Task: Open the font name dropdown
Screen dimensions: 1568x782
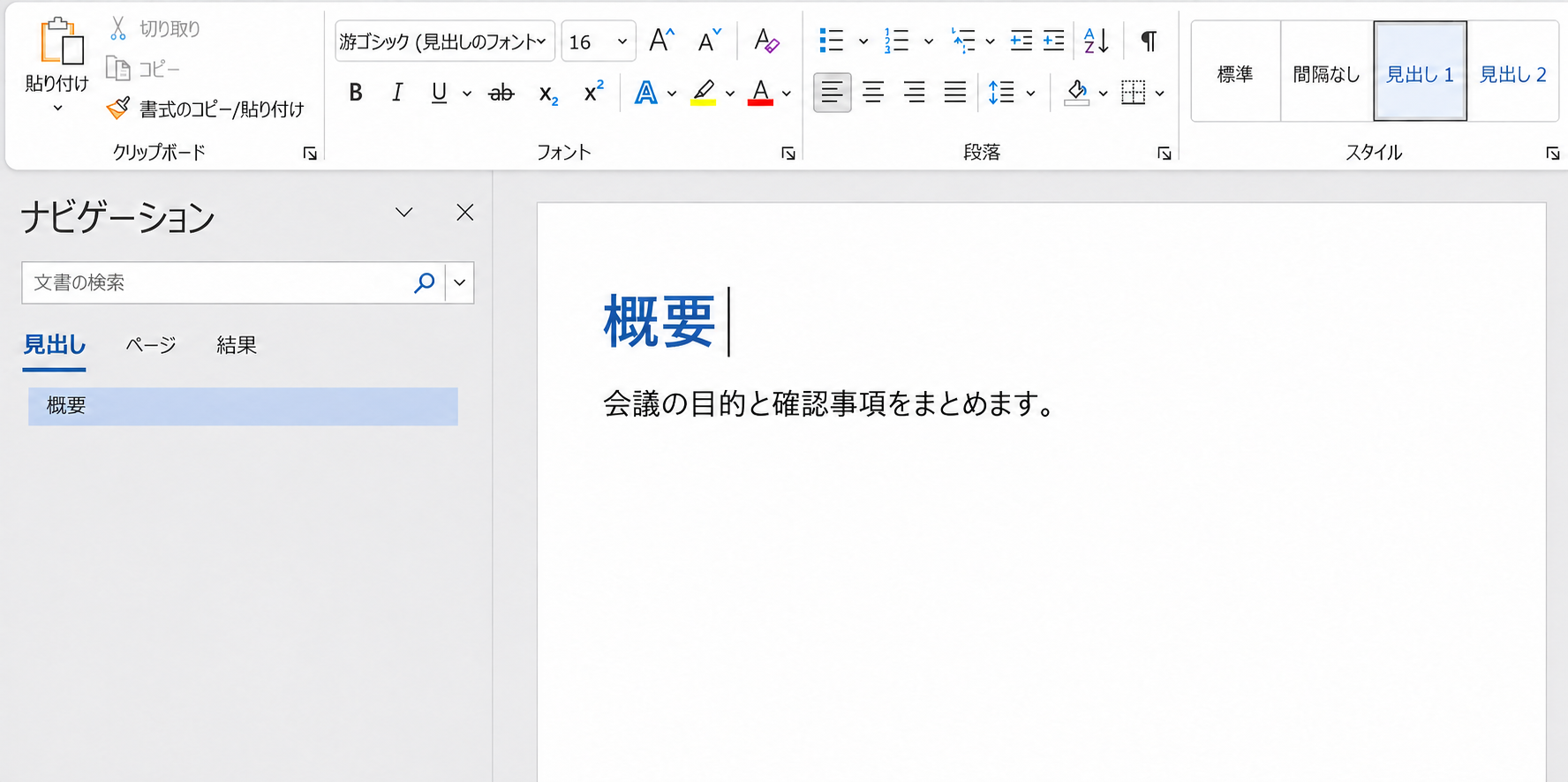Action: click(542, 41)
